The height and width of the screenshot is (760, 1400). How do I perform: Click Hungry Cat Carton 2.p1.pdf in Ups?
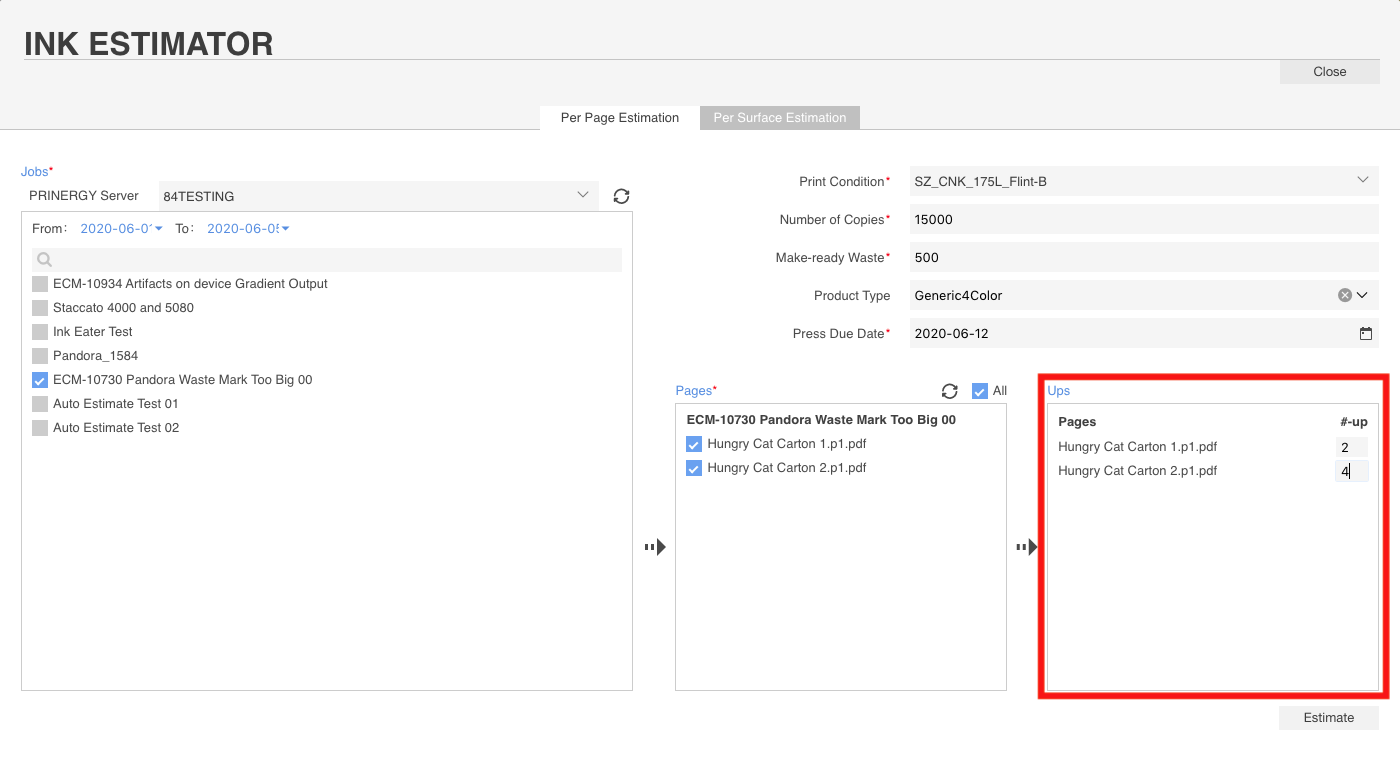[x=1137, y=471]
